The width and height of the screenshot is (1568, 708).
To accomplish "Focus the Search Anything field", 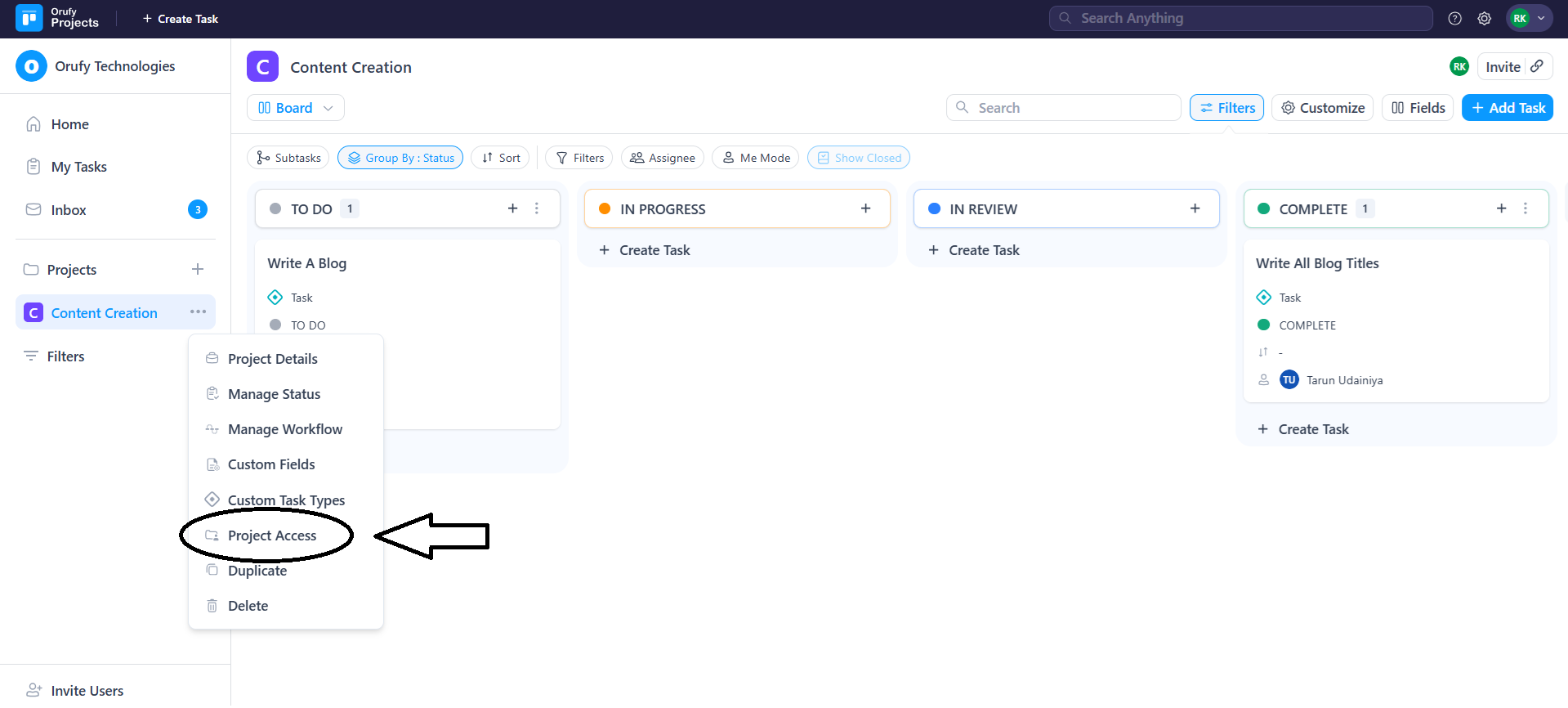I will [x=1240, y=18].
